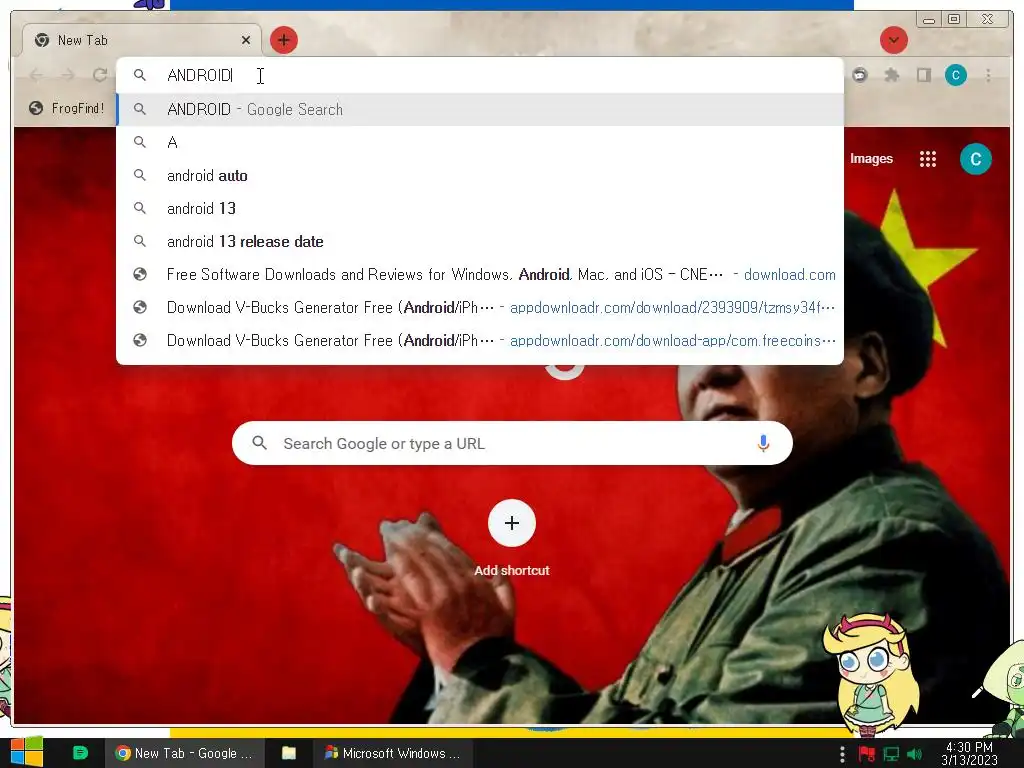Image resolution: width=1024 pixels, height=768 pixels.
Task: Toggle the browser side panel icon
Action: (923, 75)
